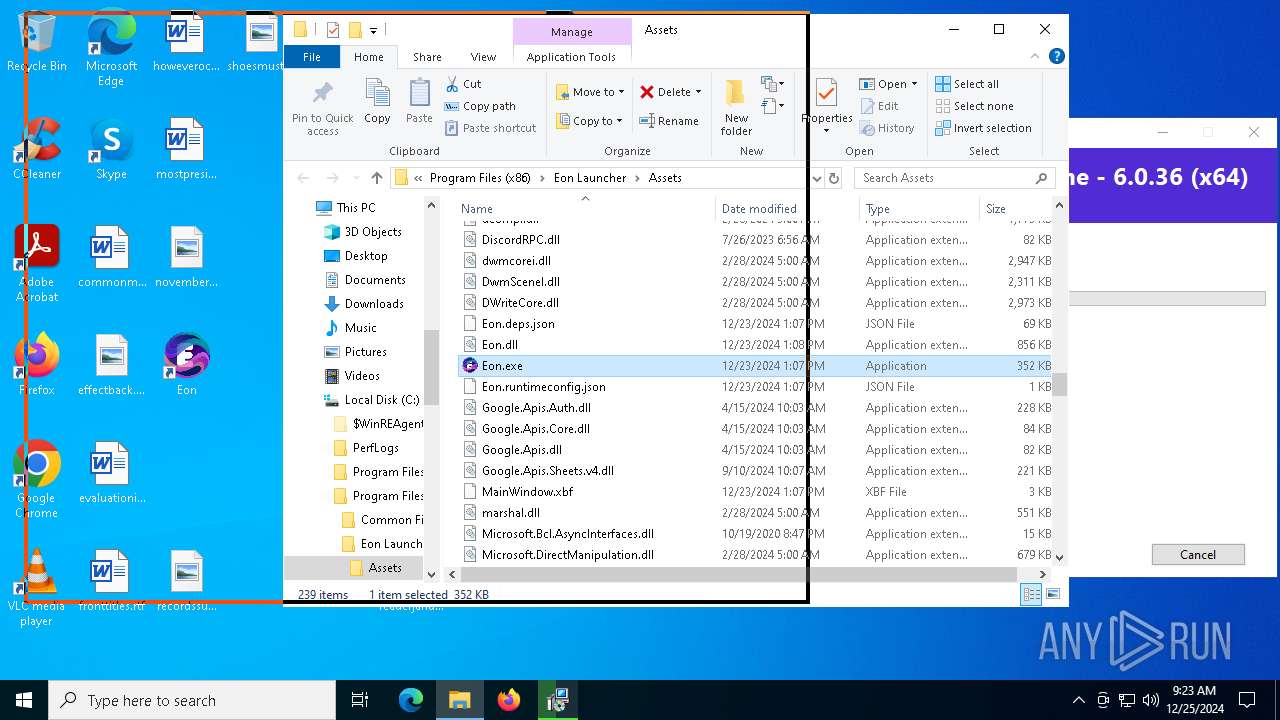Click the Paste ribbon icon
This screenshot has height=720, width=1280.
419,101
